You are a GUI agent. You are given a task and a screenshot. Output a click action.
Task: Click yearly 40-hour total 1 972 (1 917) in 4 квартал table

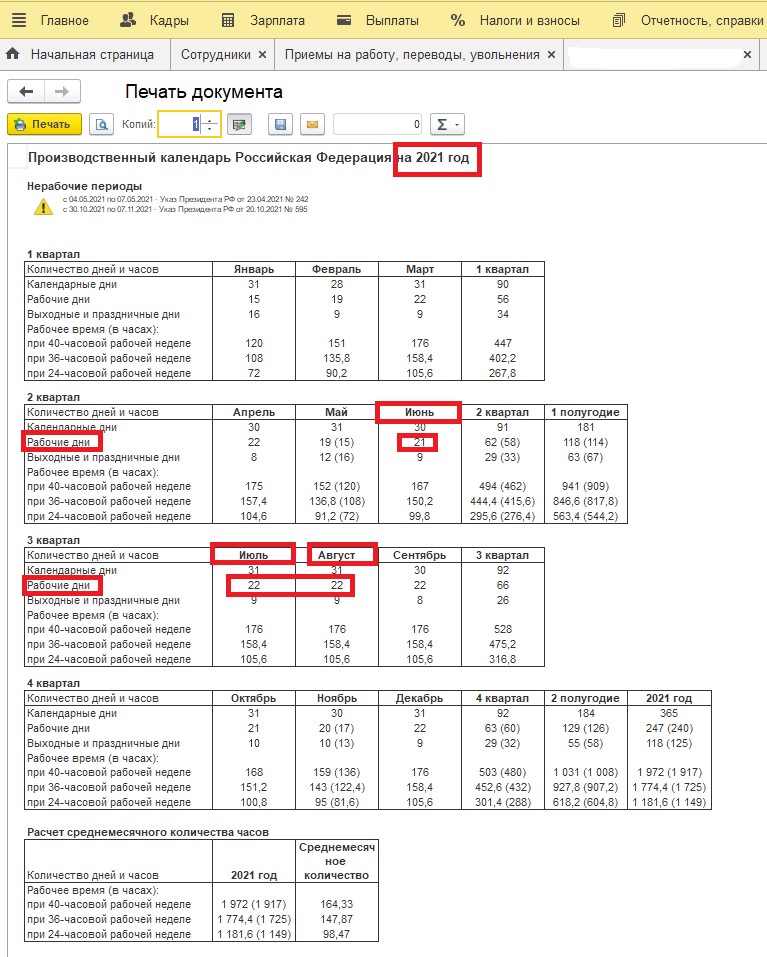pos(669,772)
